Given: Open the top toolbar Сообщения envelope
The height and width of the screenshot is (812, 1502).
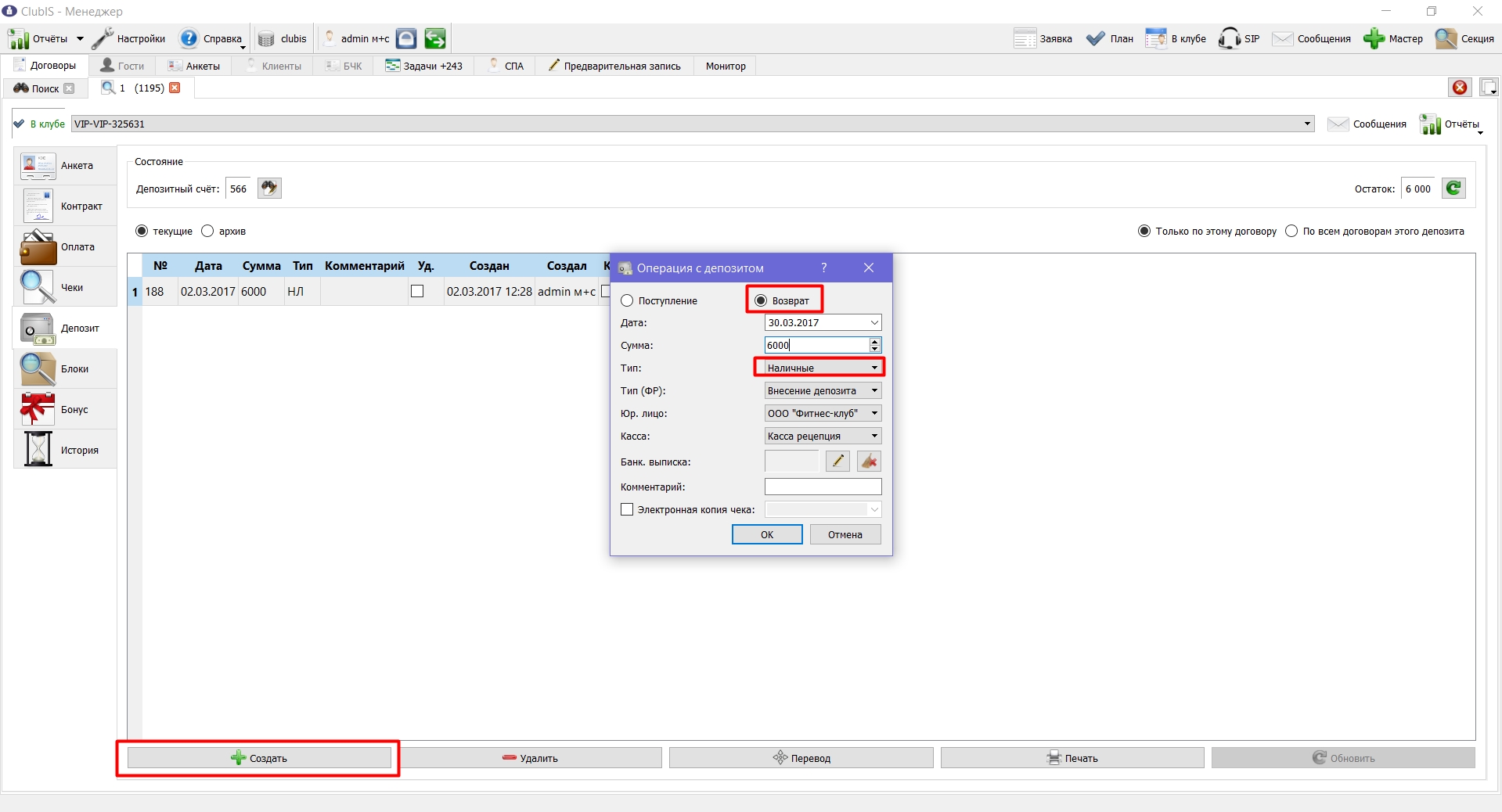Looking at the screenshot, I should point(1283,38).
